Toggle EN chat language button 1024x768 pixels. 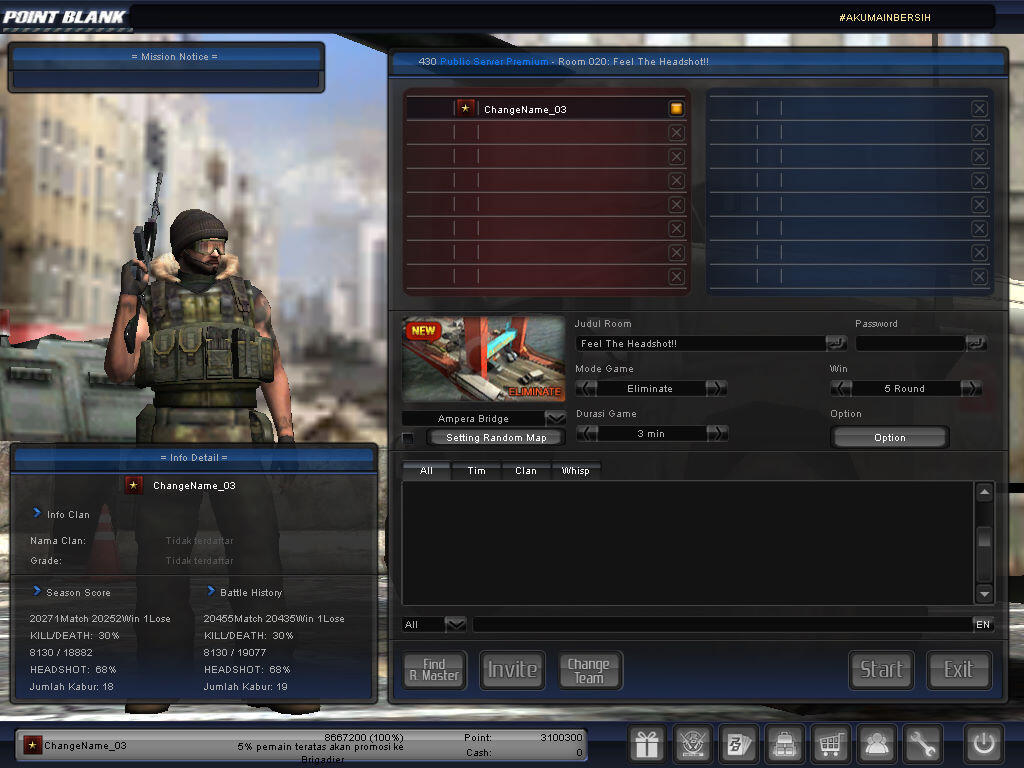click(x=983, y=624)
